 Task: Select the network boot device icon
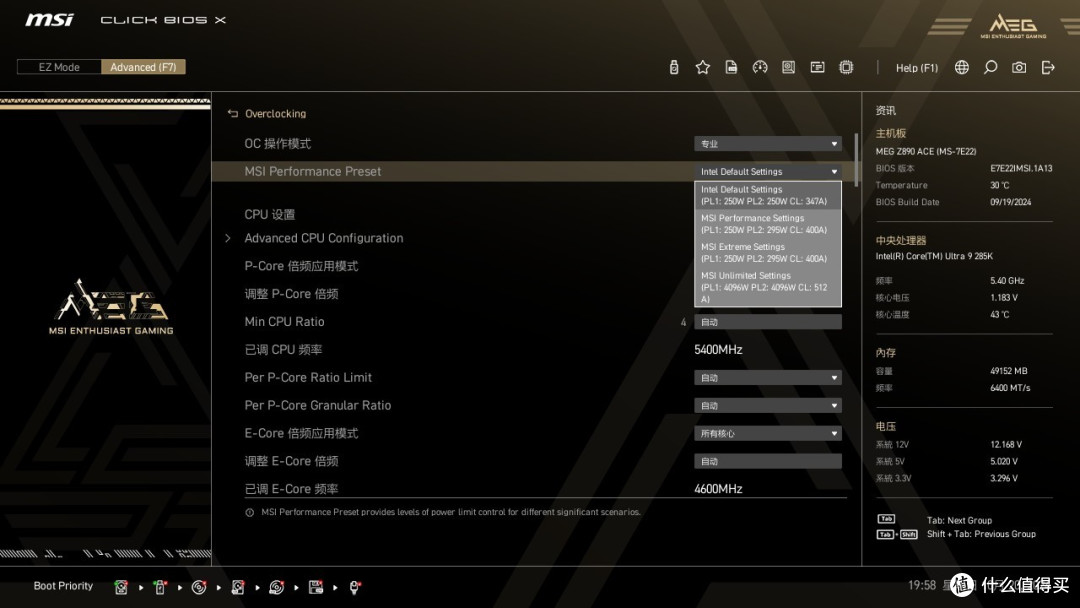click(x=354, y=587)
